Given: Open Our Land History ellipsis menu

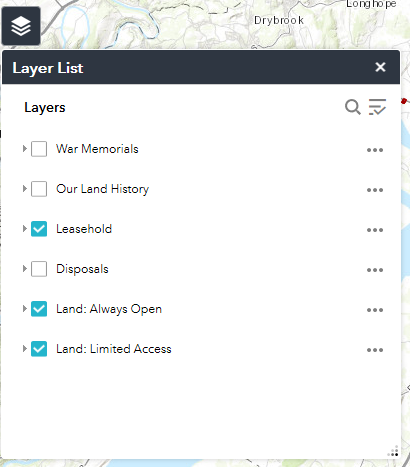Looking at the screenshot, I should click(375, 190).
